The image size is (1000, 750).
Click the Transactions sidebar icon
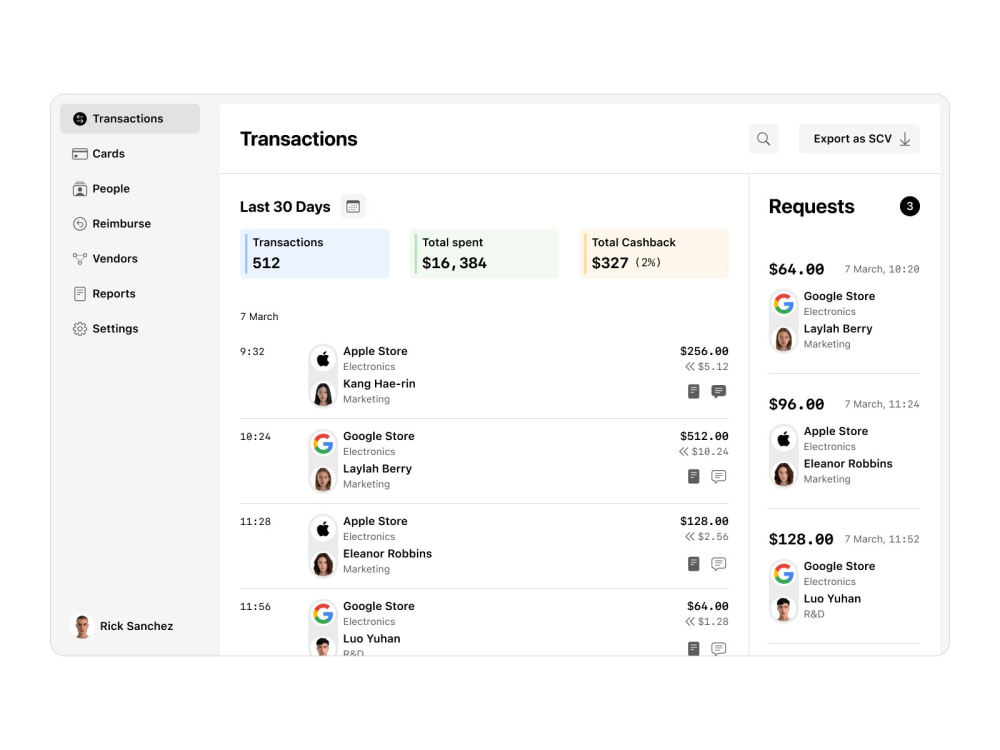point(80,119)
